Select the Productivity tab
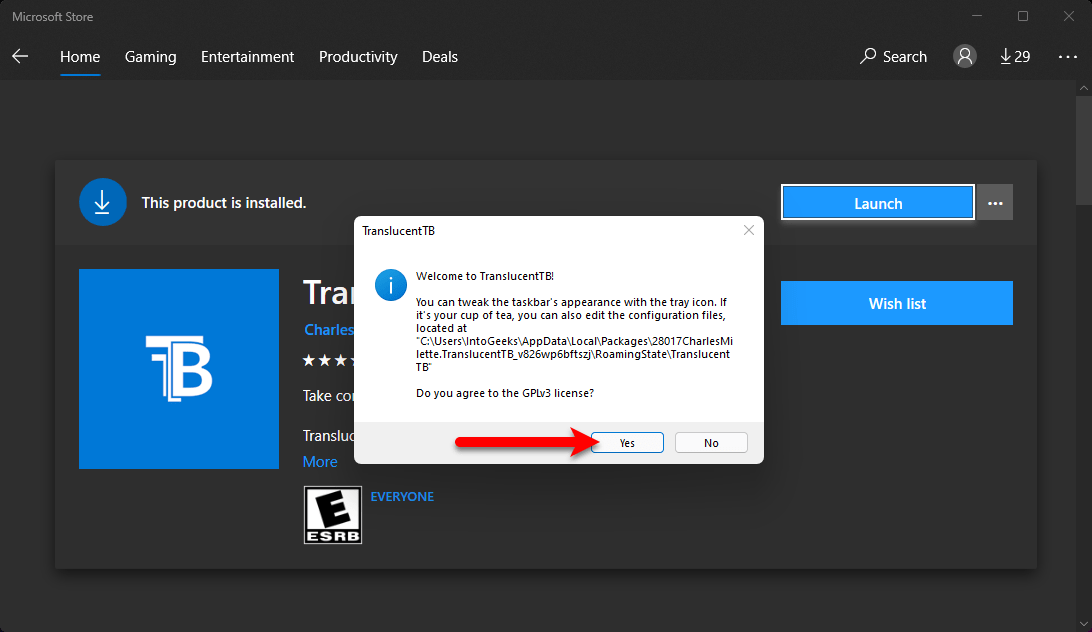Screen dimensions: 1092x632 [x=358, y=56]
